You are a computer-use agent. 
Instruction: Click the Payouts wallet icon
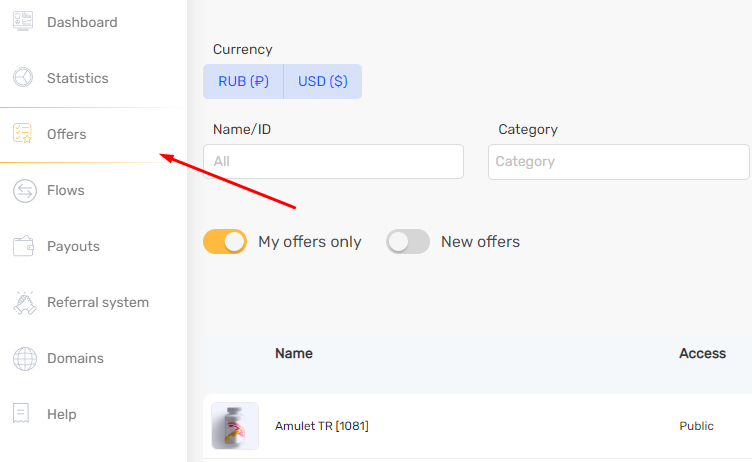pyautogui.click(x=23, y=246)
